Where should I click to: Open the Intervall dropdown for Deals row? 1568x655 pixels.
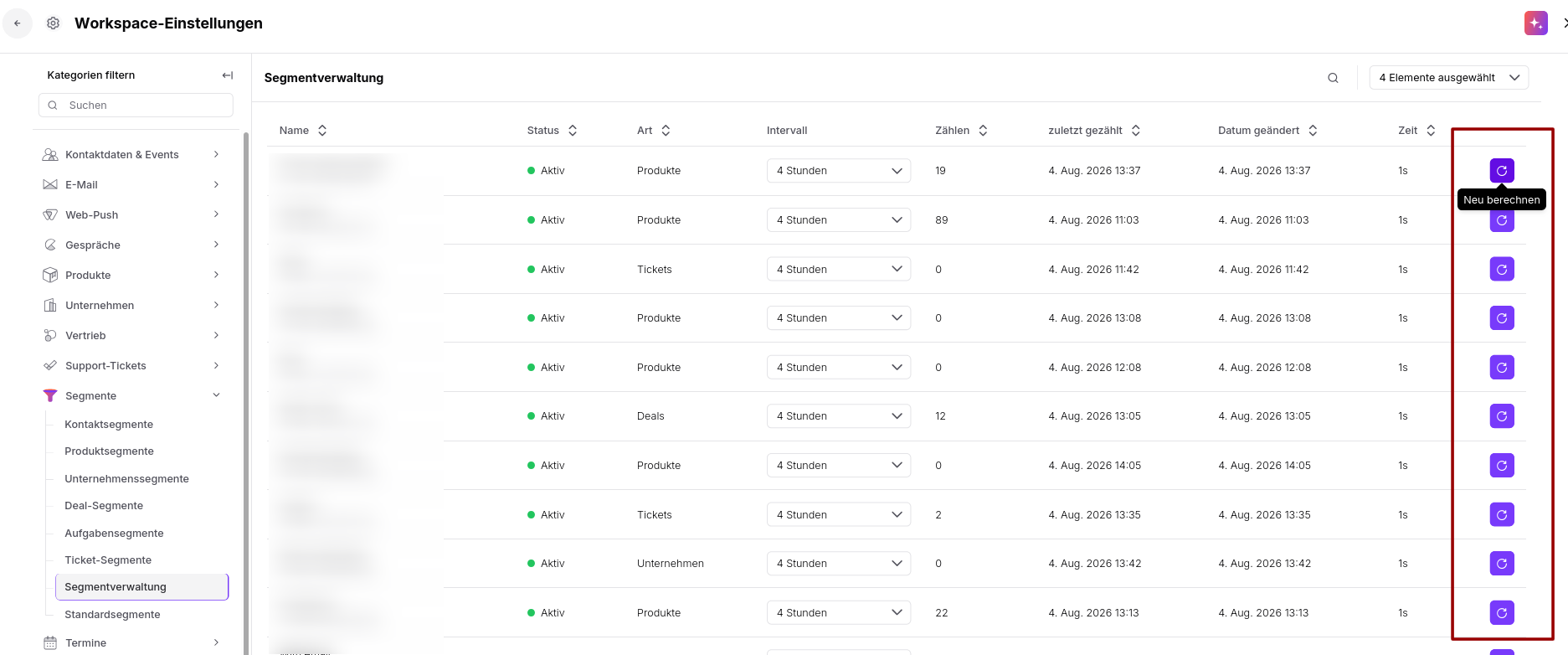pyautogui.click(x=838, y=416)
